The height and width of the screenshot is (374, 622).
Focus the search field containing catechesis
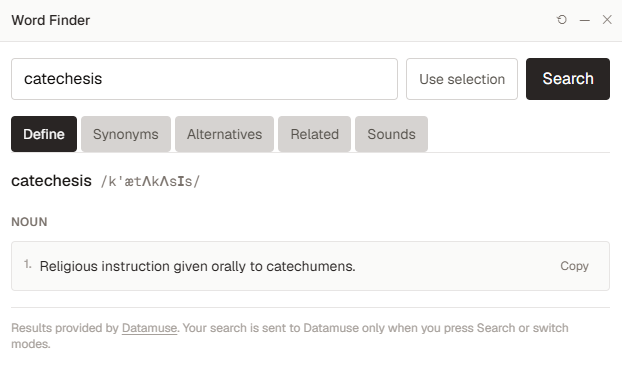204,79
